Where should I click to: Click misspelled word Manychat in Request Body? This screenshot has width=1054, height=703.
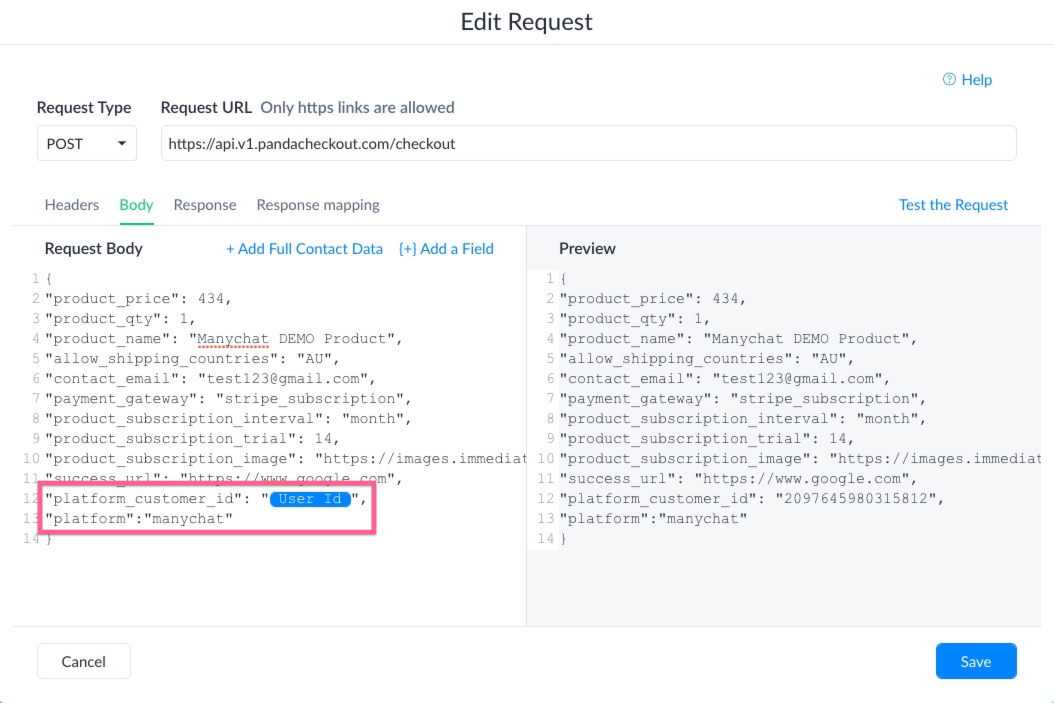233,339
